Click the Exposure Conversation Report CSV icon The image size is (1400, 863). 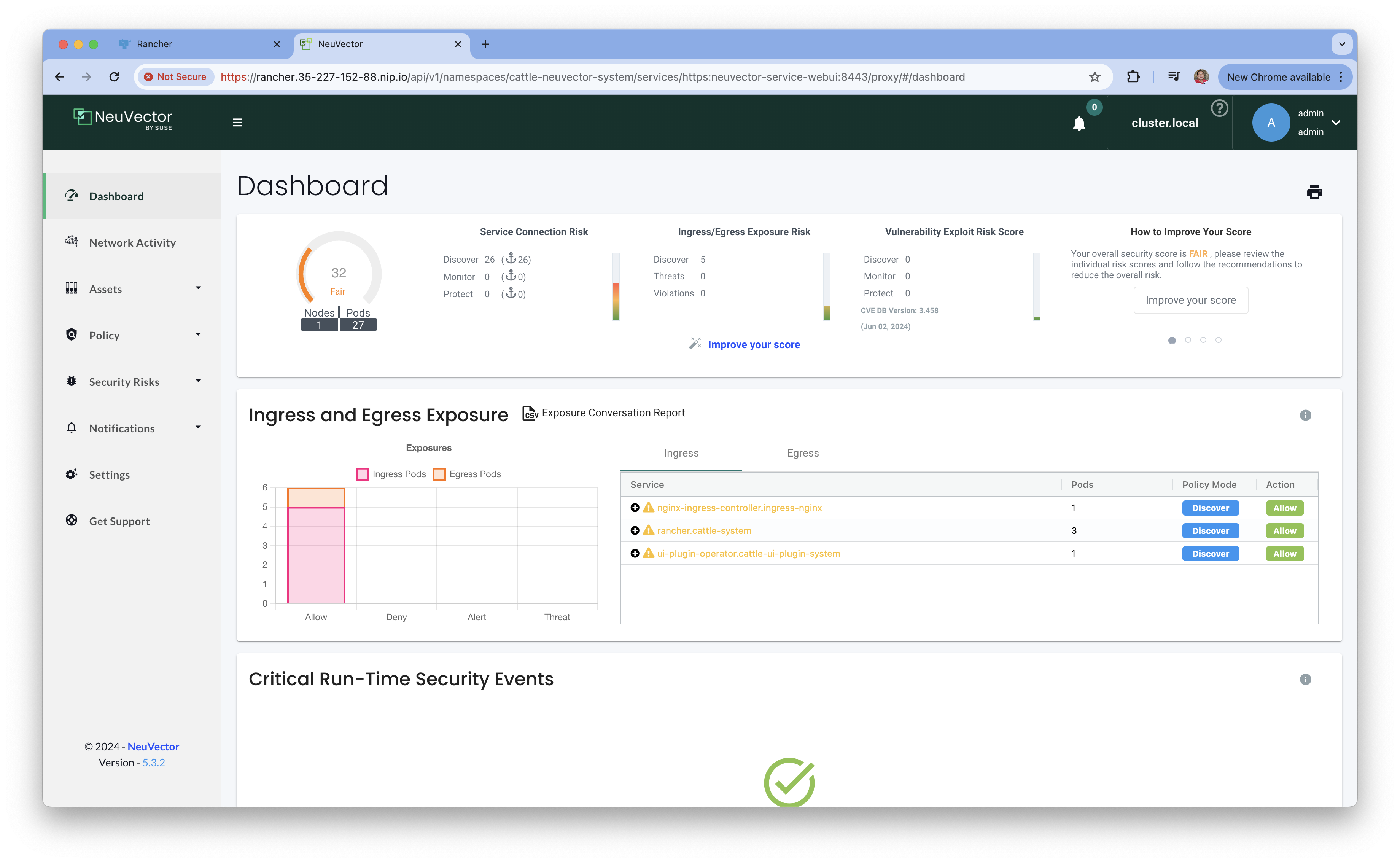point(530,413)
